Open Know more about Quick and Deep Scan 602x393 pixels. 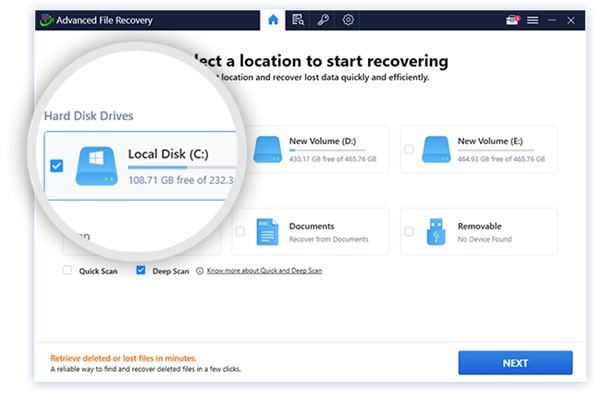click(x=265, y=271)
